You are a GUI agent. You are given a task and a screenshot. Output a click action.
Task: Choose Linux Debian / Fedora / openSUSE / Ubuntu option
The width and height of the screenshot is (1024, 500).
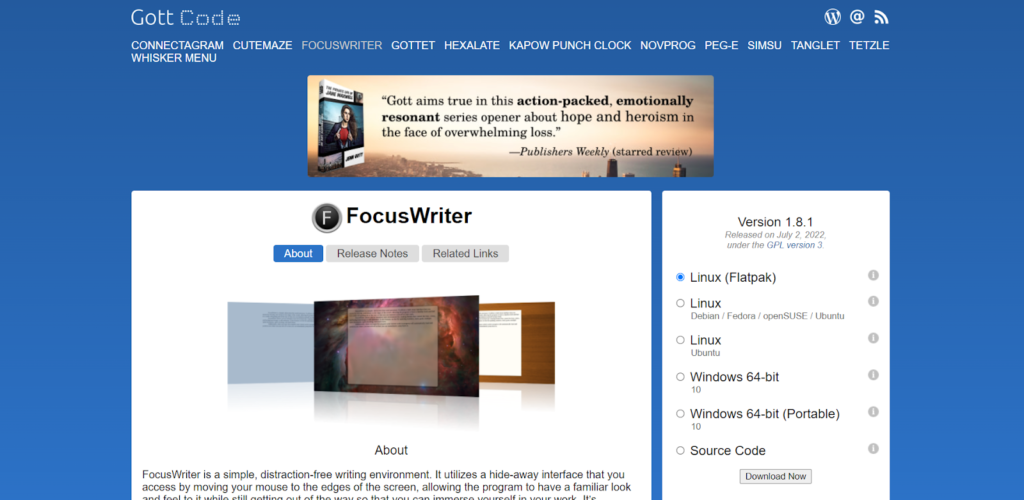(680, 304)
